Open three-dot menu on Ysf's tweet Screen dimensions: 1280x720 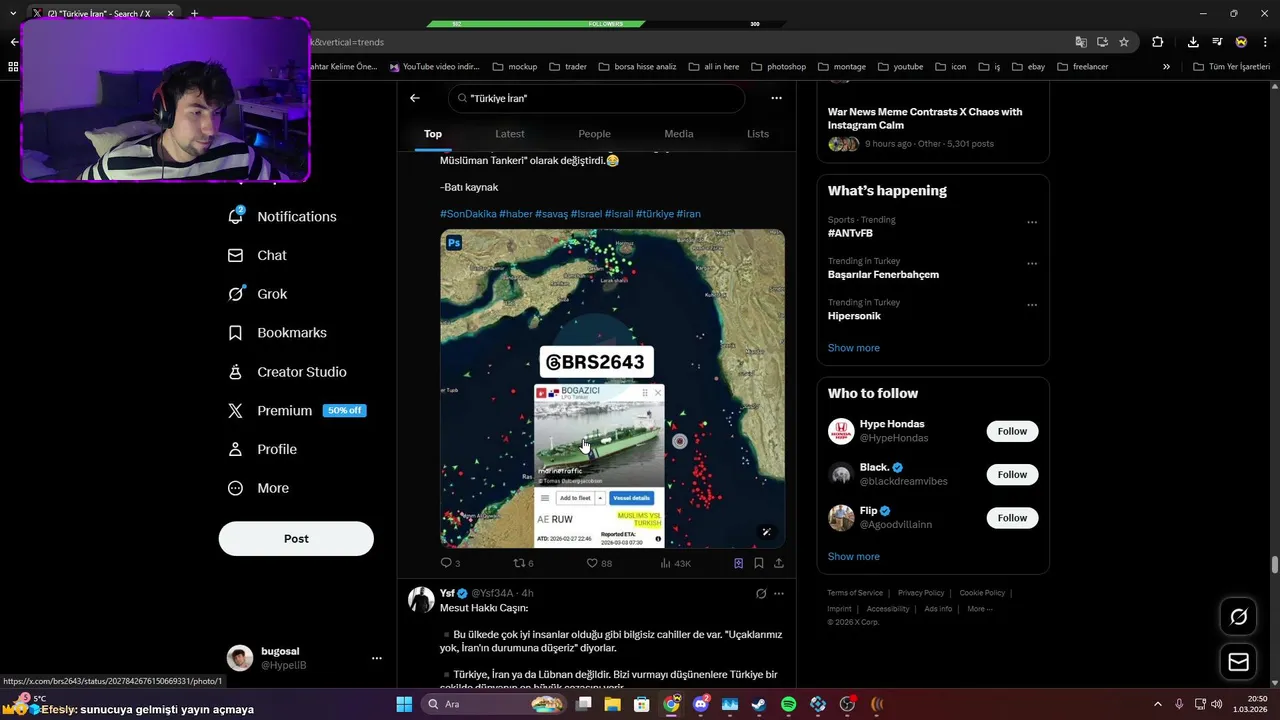click(x=779, y=593)
